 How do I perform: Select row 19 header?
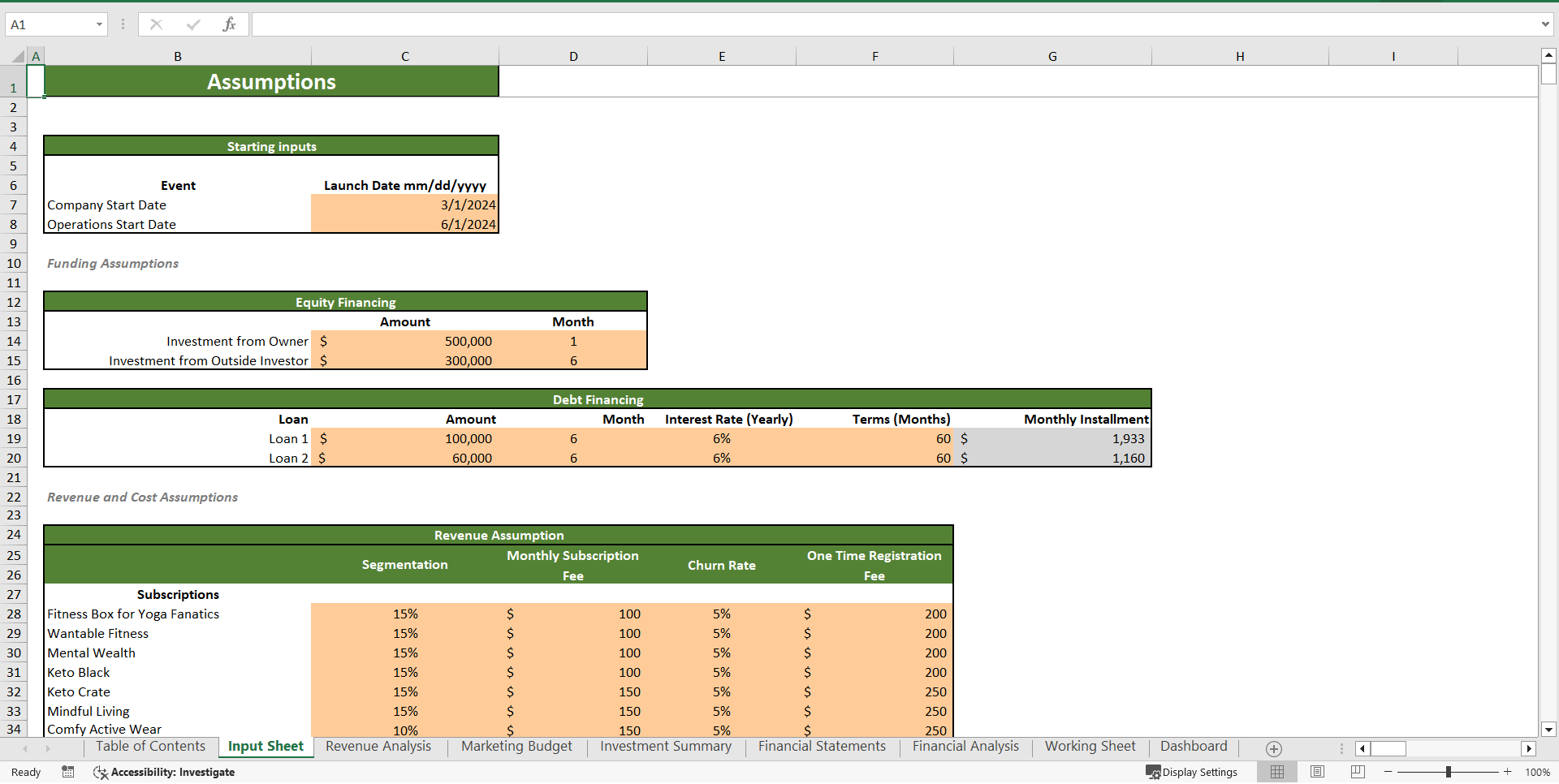14,438
